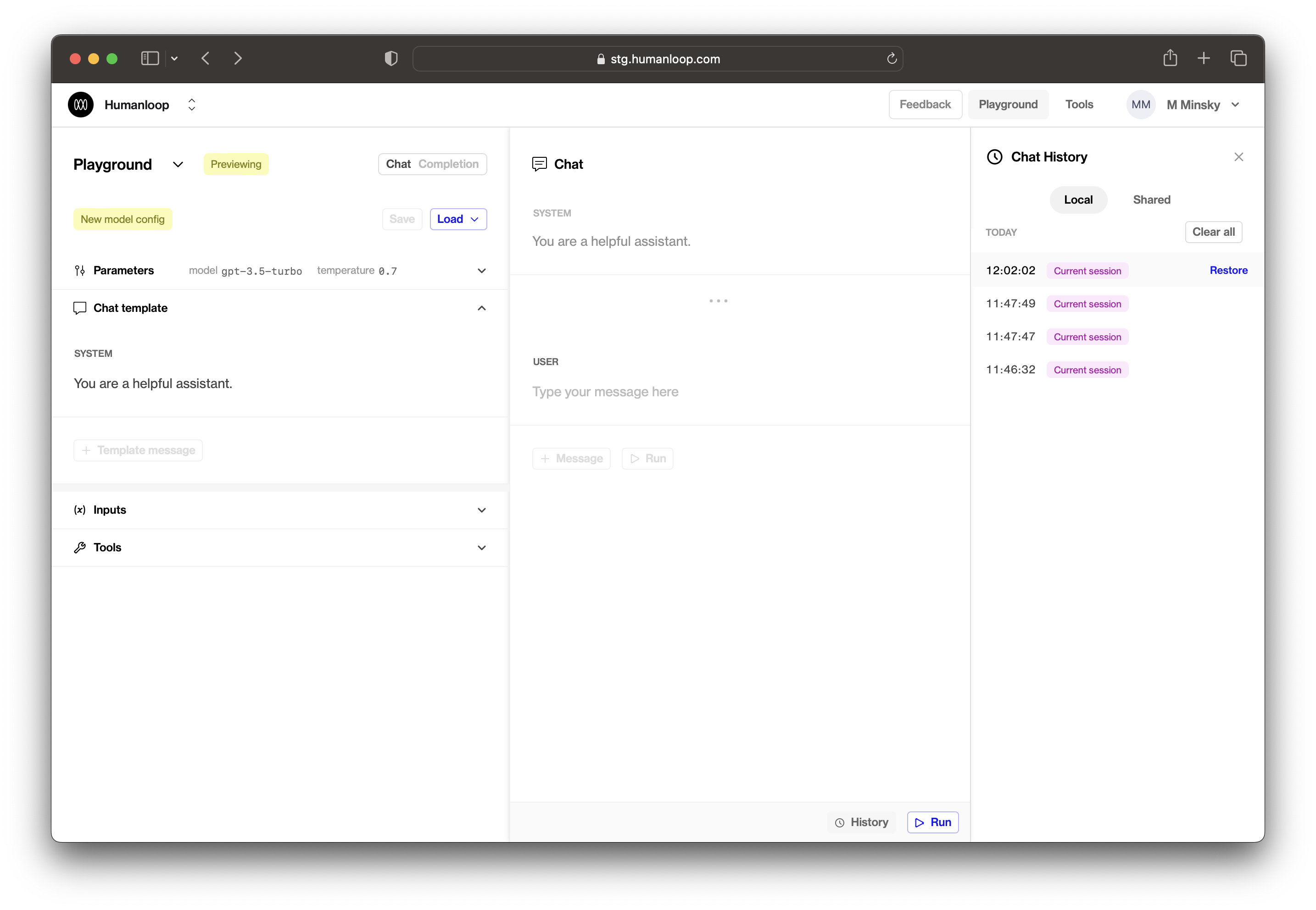Click Current session tag for 11:46:32
1316x910 pixels.
[x=1087, y=370]
